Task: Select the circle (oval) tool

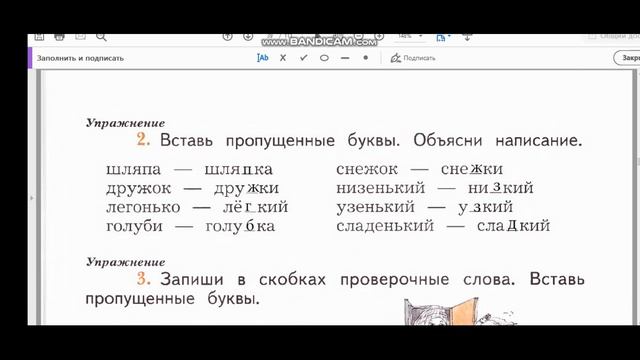Action: [x=324, y=58]
